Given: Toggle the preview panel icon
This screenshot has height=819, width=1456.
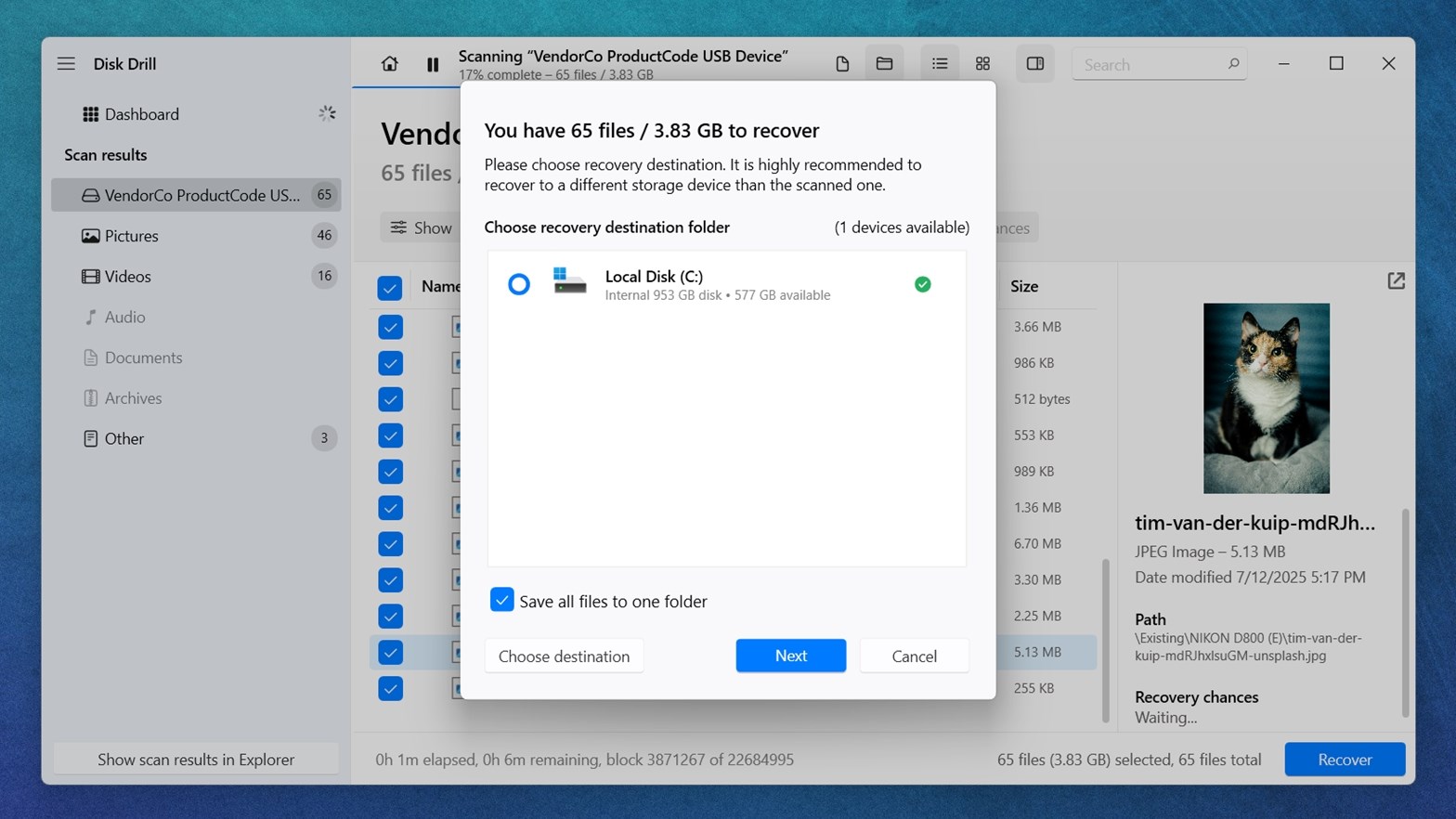Looking at the screenshot, I should [1034, 64].
